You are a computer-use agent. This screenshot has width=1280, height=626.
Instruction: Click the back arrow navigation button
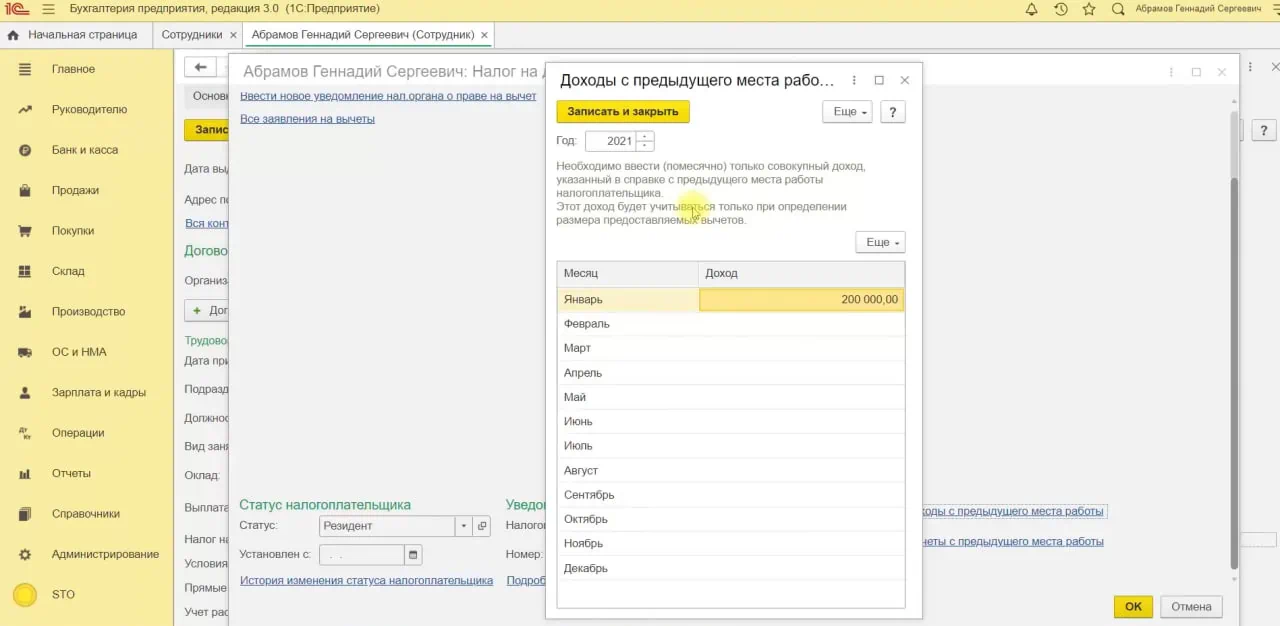click(201, 67)
